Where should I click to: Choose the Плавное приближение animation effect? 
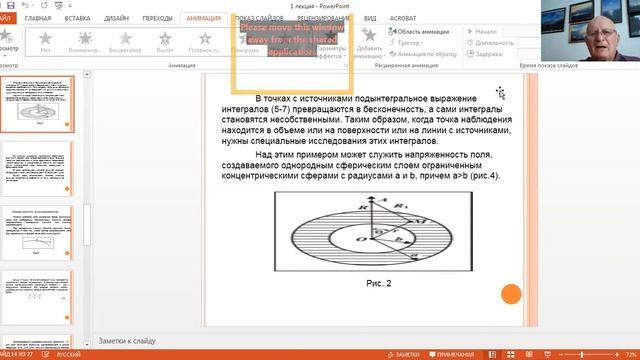(x=204, y=42)
